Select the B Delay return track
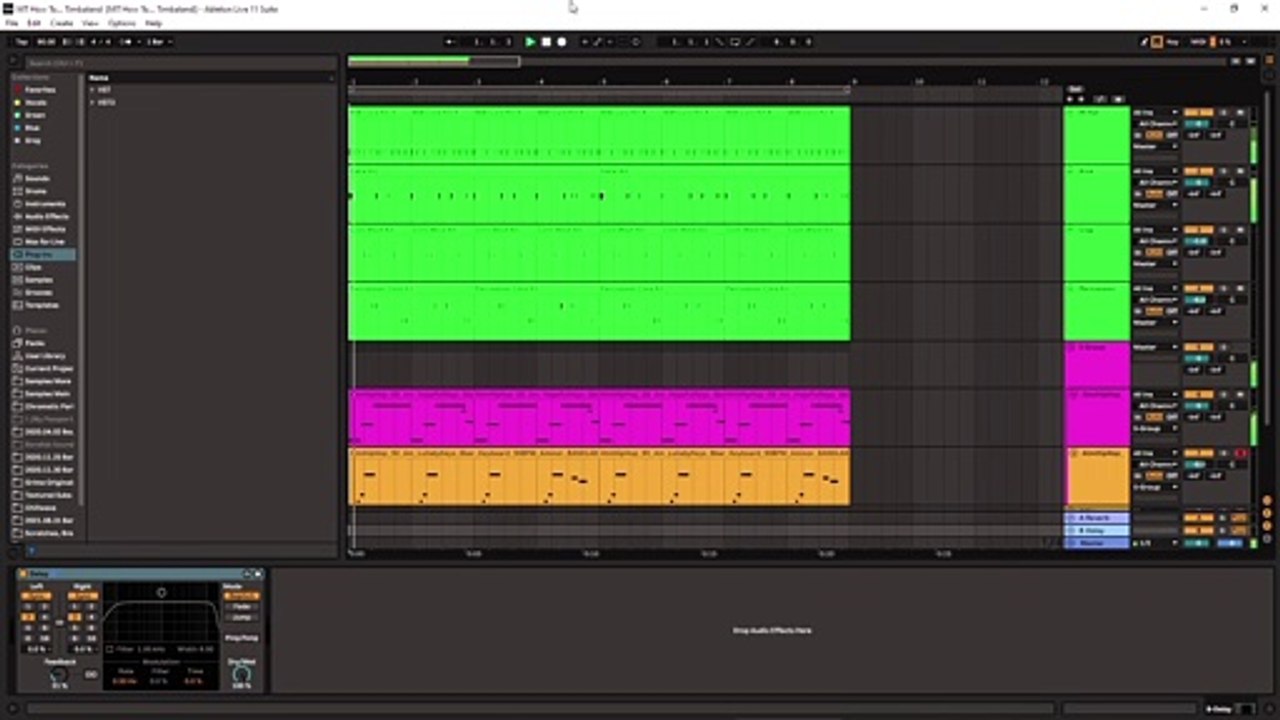 [x=1097, y=530]
